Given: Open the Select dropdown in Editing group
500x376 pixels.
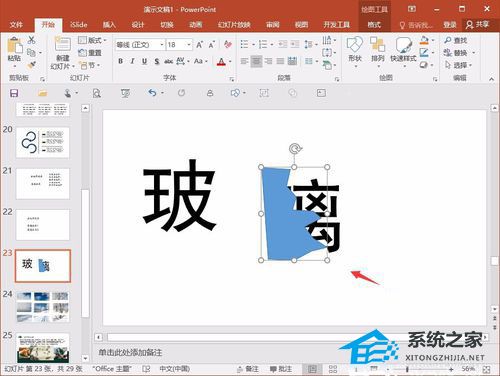Looking at the screenshot, I should (x=459, y=65).
